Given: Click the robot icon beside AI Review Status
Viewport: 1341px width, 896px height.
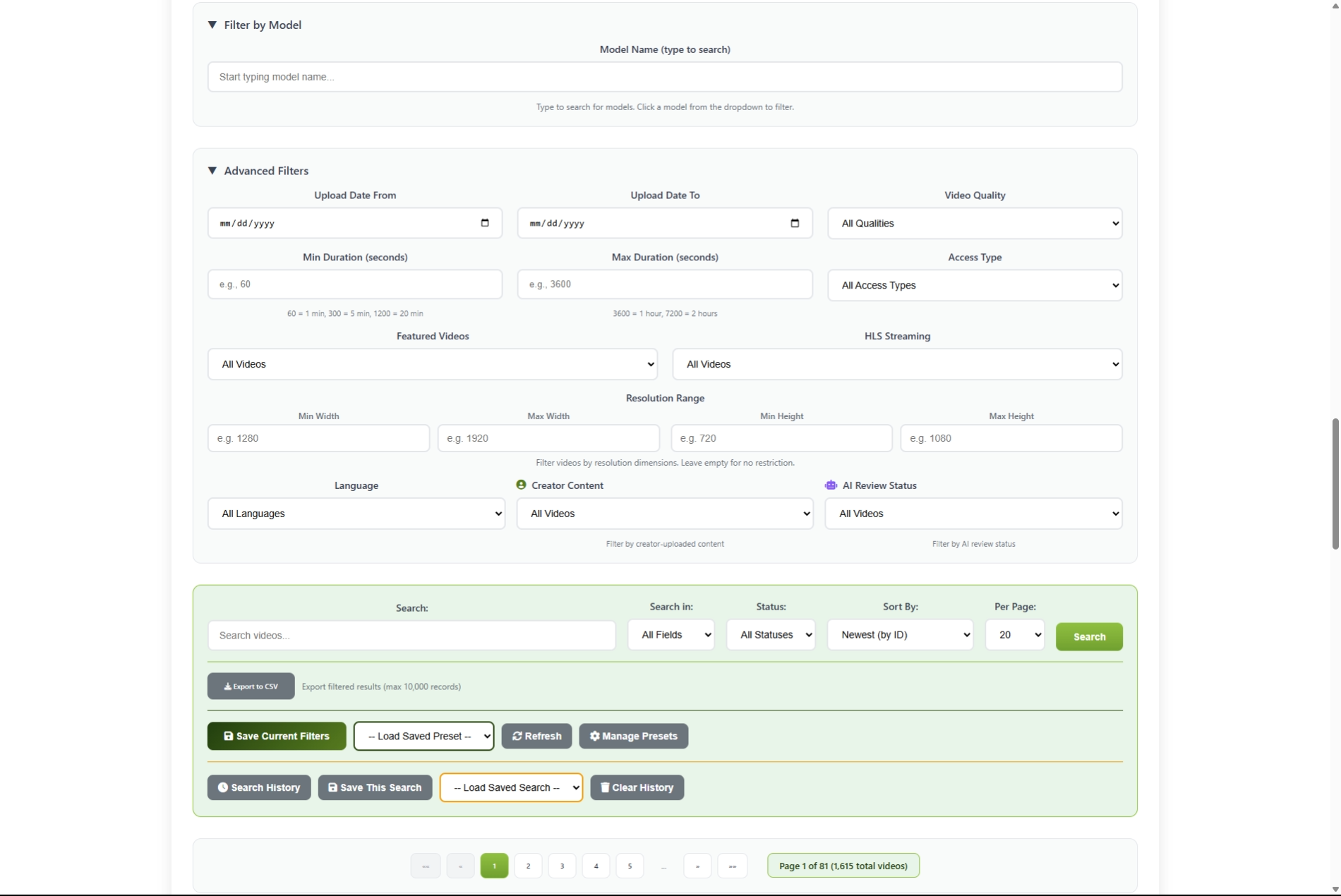Looking at the screenshot, I should tap(830, 485).
